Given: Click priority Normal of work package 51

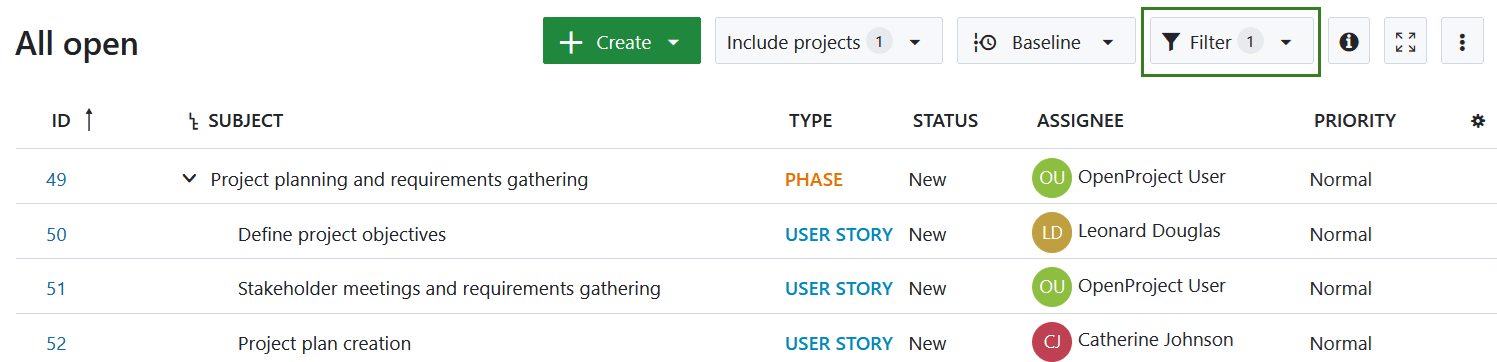Looking at the screenshot, I should 1341,289.
